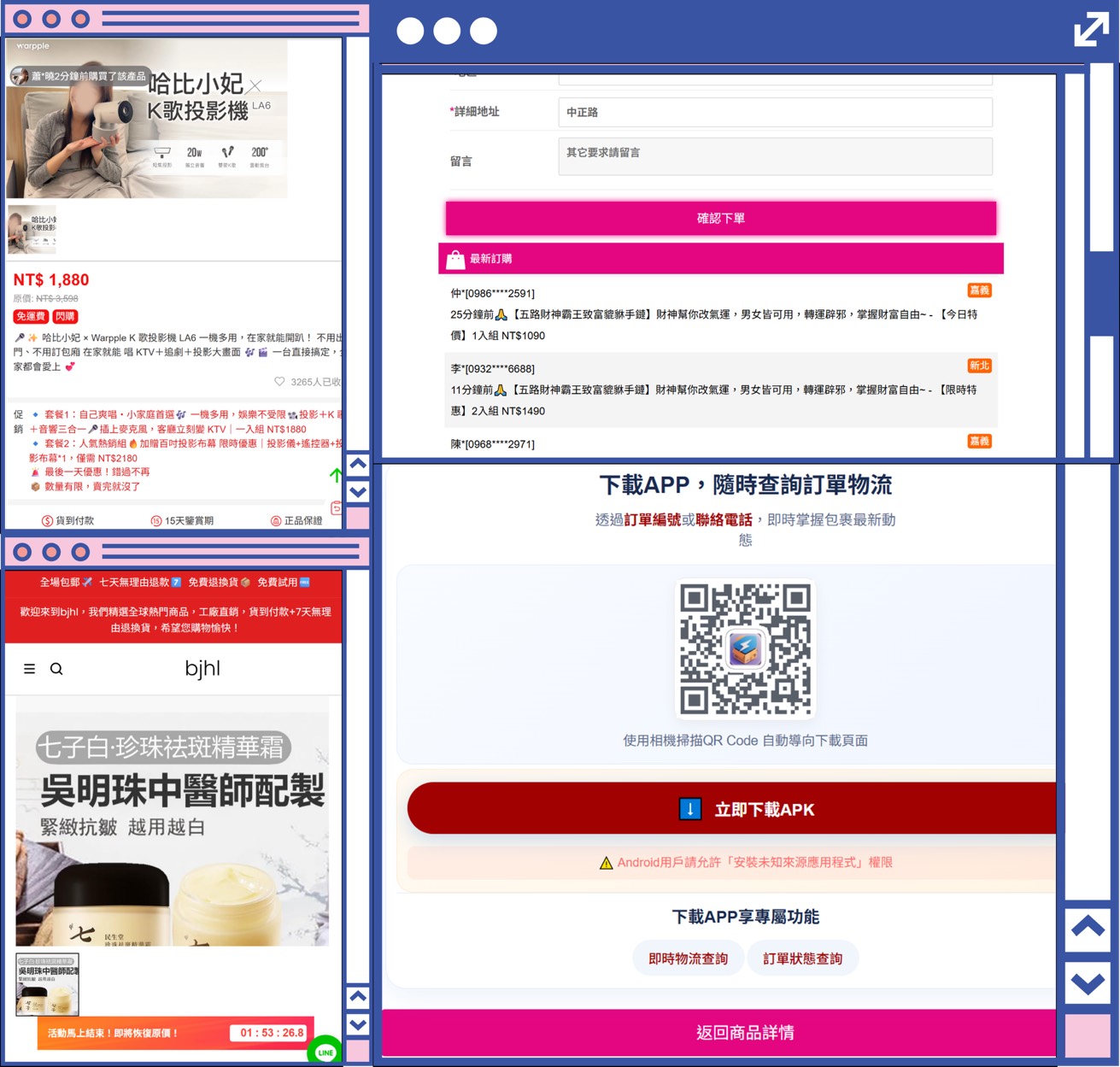Select the pearl cream product thumbnail
Screen dimensions: 1120x1067
point(48,985)
